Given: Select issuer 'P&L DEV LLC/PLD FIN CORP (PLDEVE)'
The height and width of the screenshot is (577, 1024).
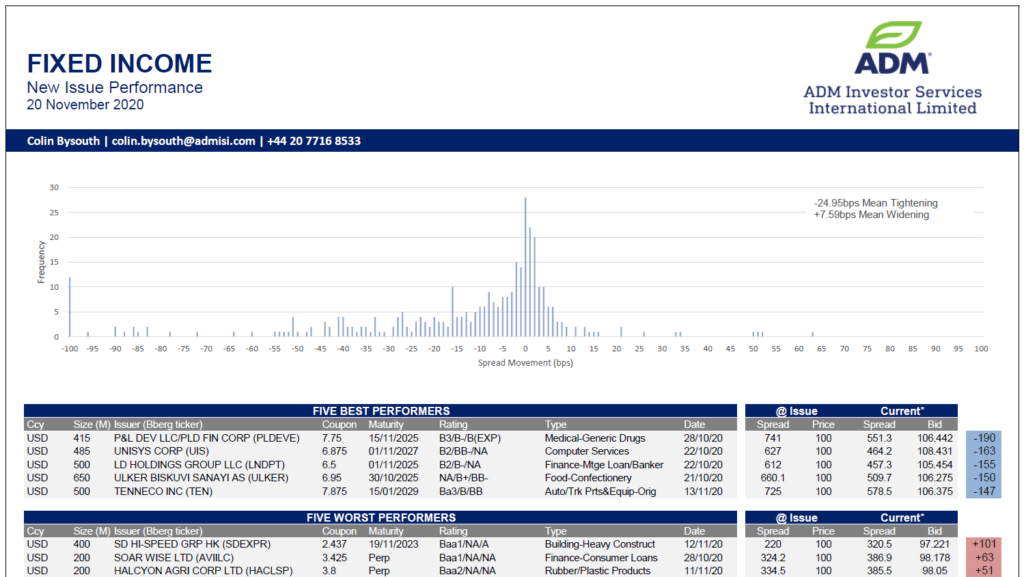Looking at the screenshot, I should point(206,439).
